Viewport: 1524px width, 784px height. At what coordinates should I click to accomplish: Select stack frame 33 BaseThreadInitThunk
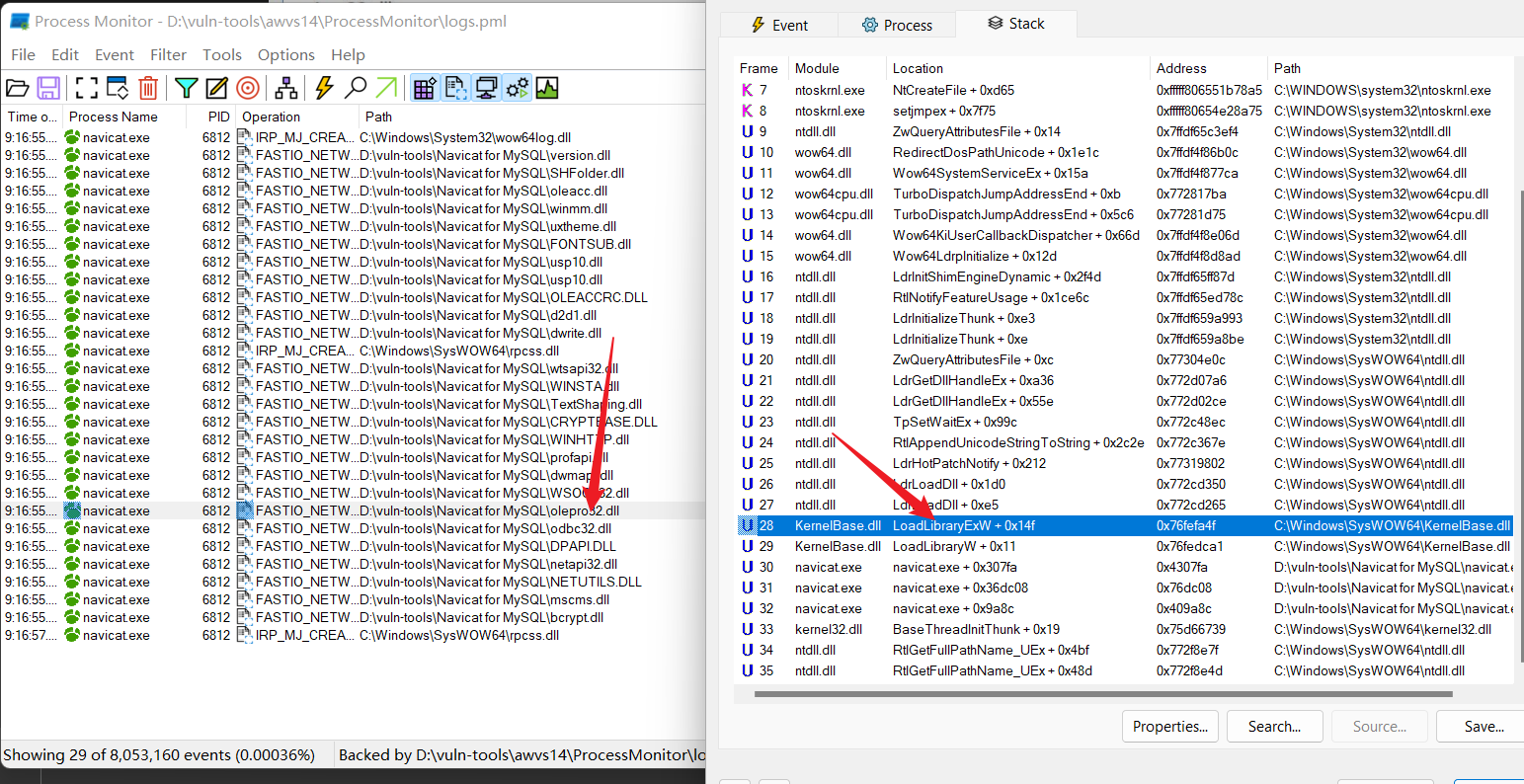pyautogui.click(x=1124, y=629)
